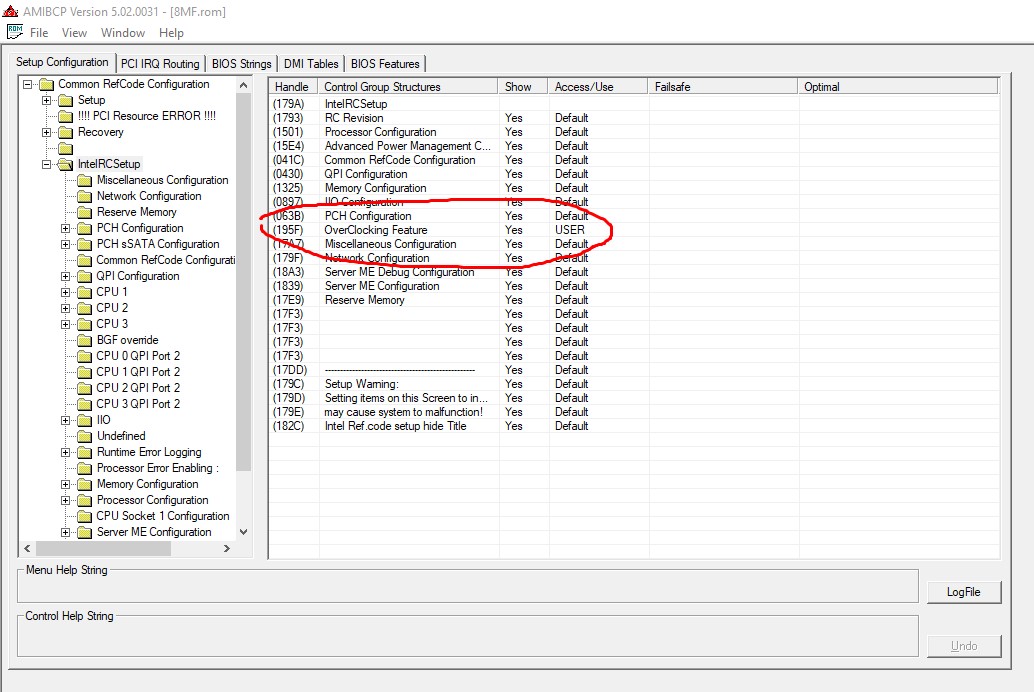Select CPU 2 in the tree
Image resolution: width=1034 pixels, height=692 pixels.
pos(112,308)
